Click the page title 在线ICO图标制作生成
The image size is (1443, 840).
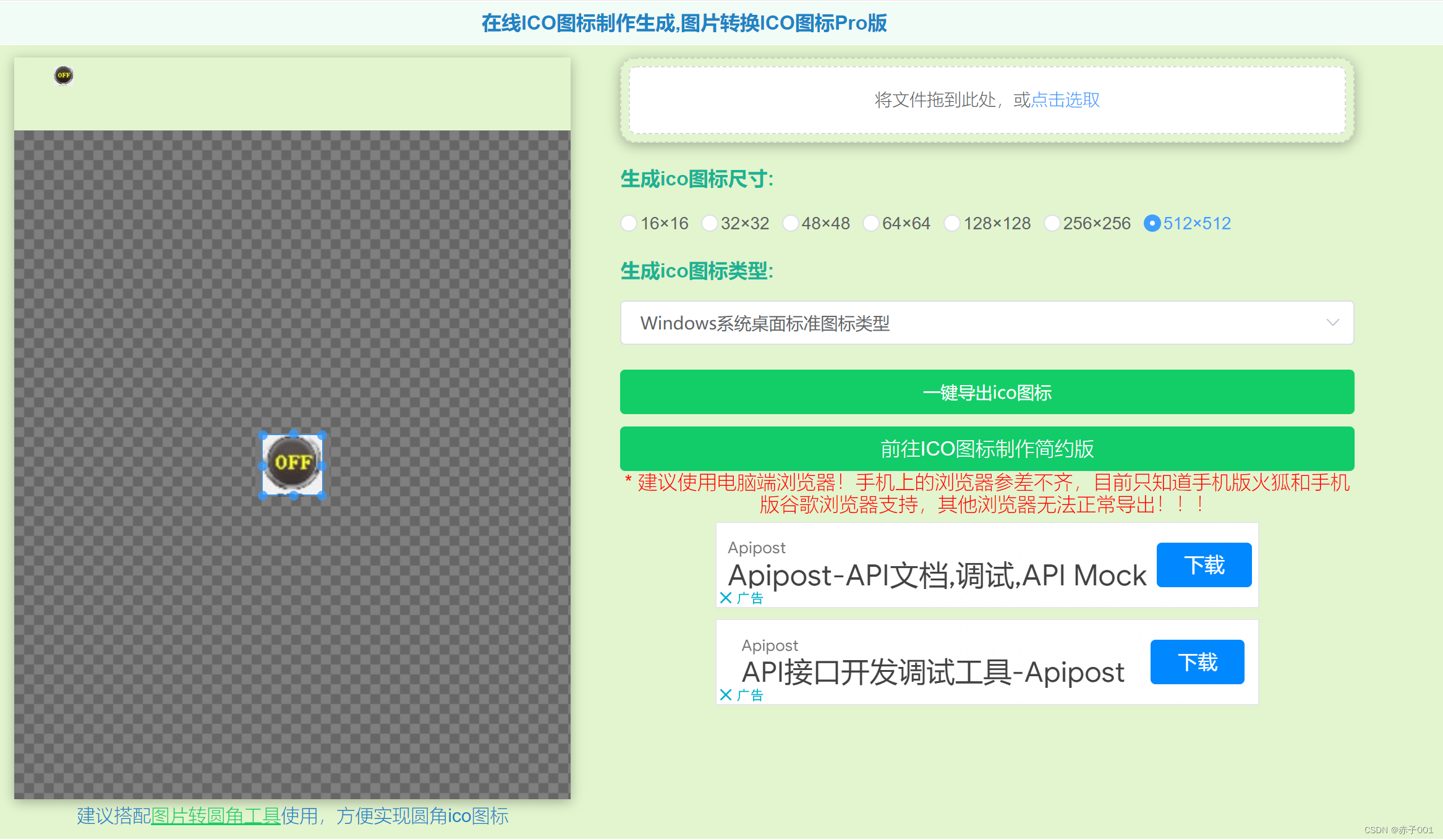684,23
